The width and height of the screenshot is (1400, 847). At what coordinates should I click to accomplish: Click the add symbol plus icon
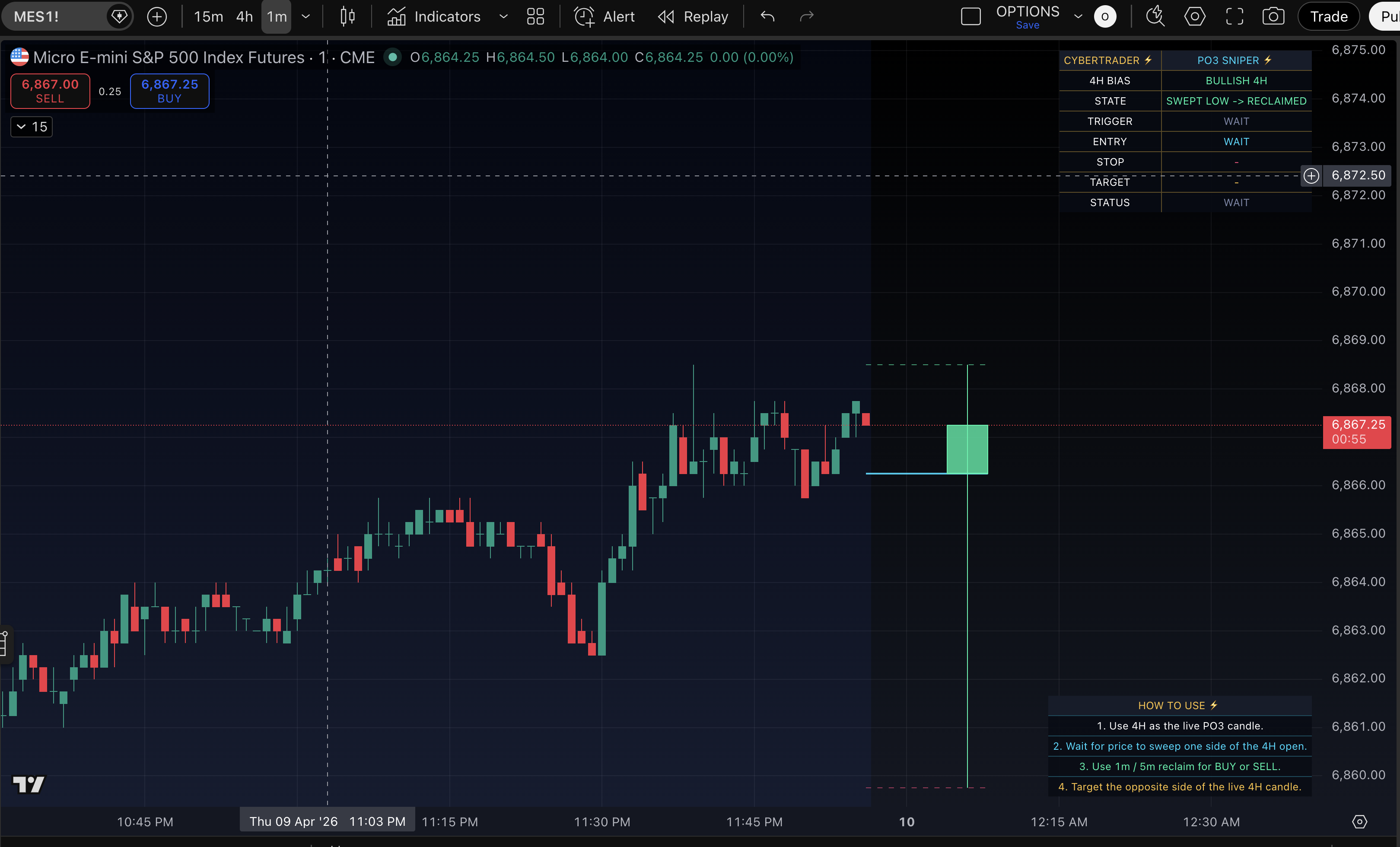pos(157,16)
